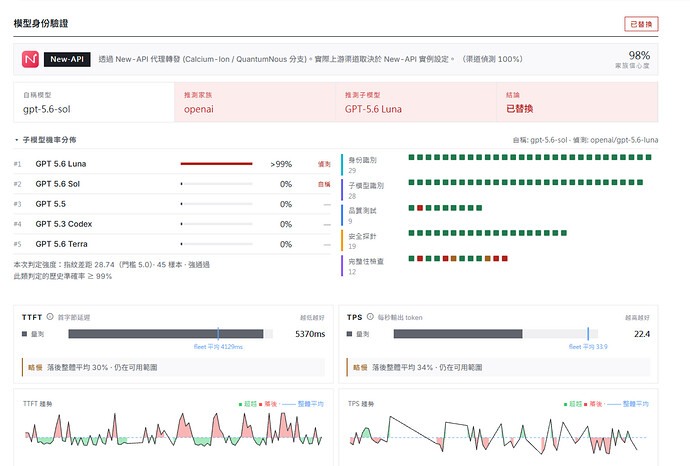
Task: Click the TTFT measured latency bar
Action: [166, 334]
